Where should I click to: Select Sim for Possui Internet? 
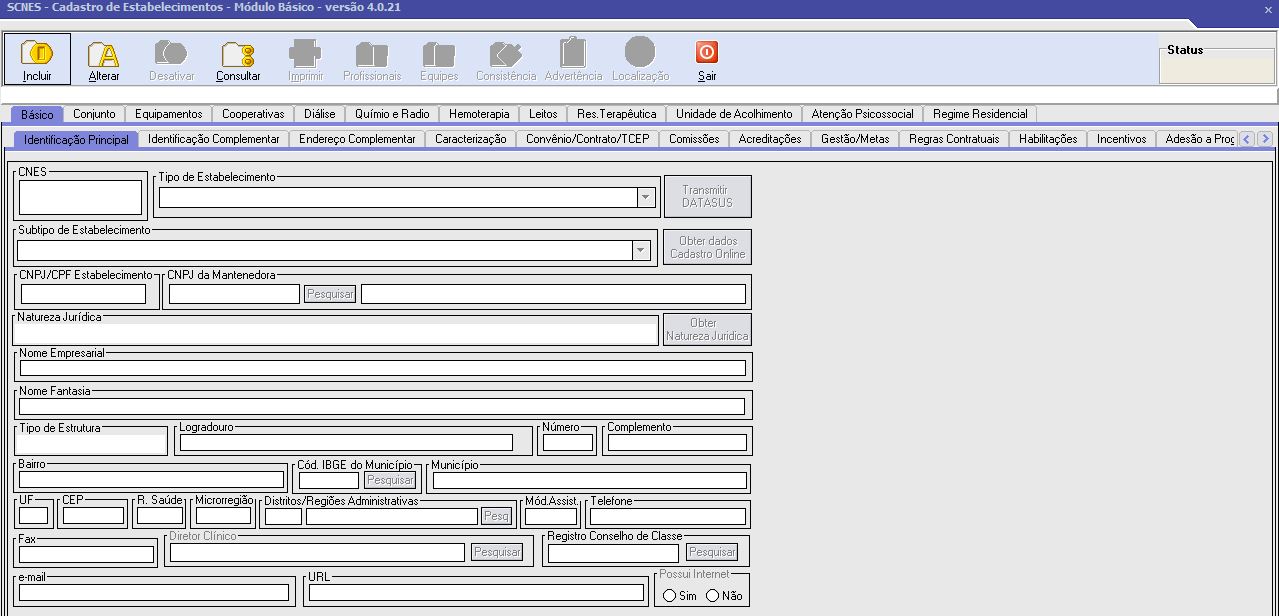coord(669,596)
